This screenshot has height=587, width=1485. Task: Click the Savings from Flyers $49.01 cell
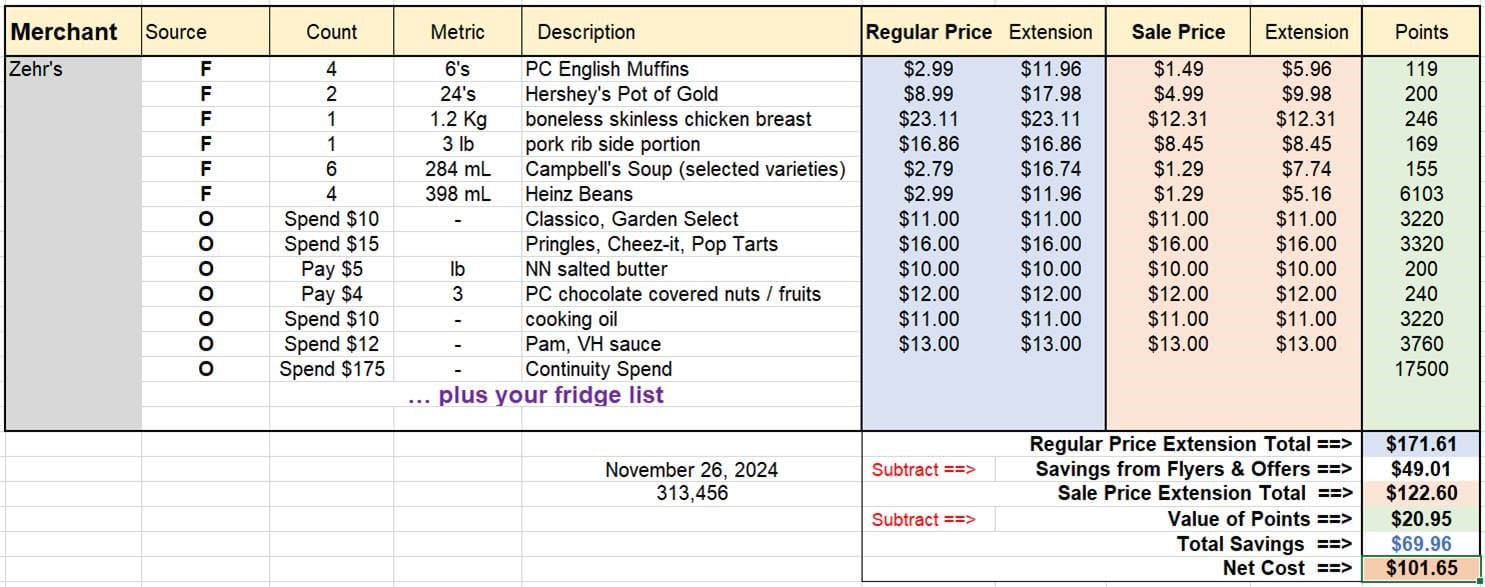(x=1421, y=469)
